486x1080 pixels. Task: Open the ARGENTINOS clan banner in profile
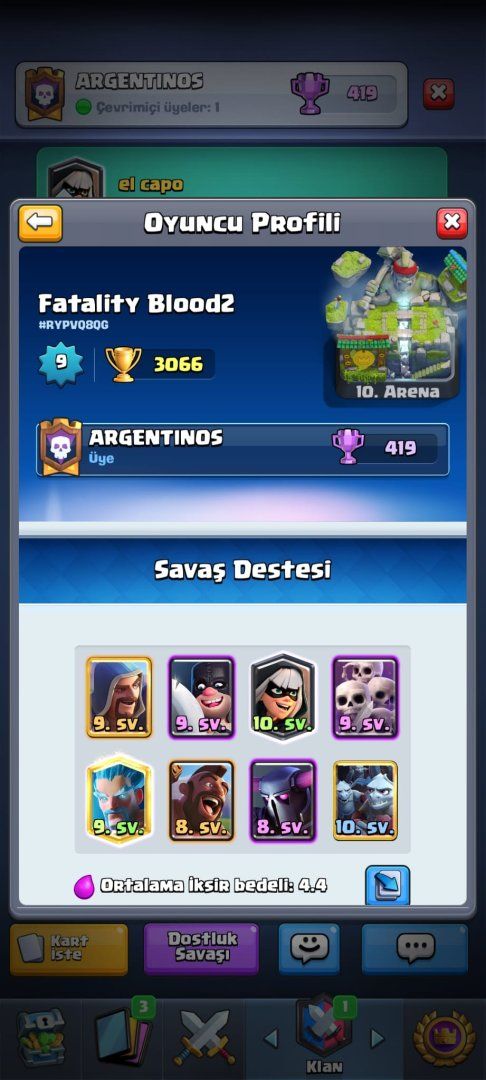point(243,448)
